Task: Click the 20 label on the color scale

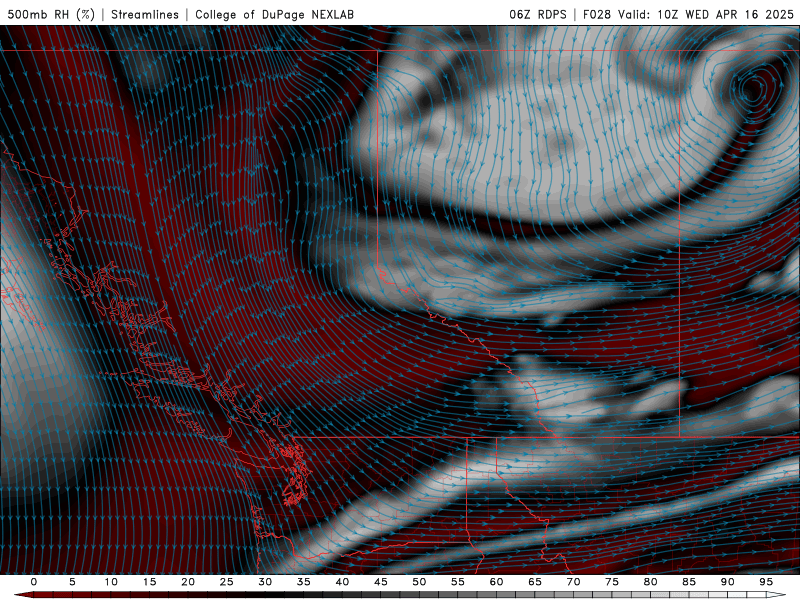Action: point(188,582)
